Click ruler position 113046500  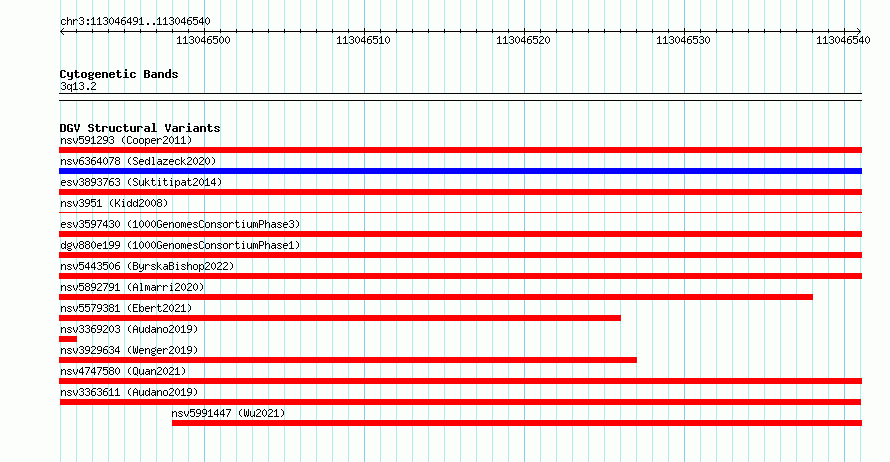203,40
